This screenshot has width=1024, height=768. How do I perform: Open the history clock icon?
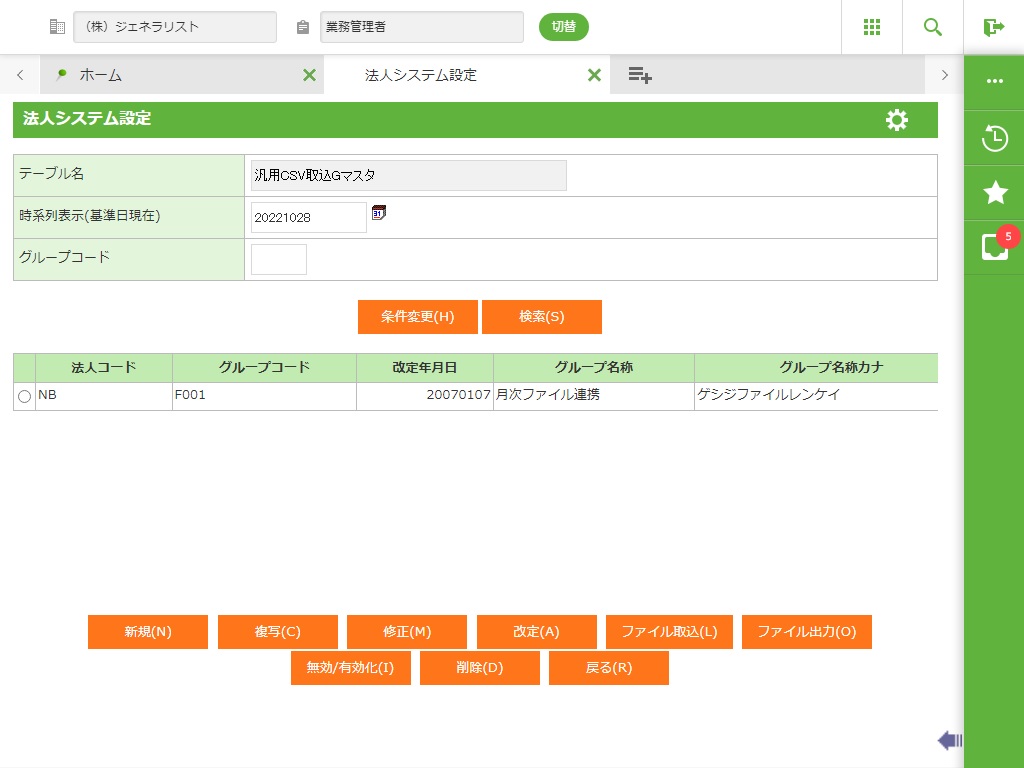[994, 138]
